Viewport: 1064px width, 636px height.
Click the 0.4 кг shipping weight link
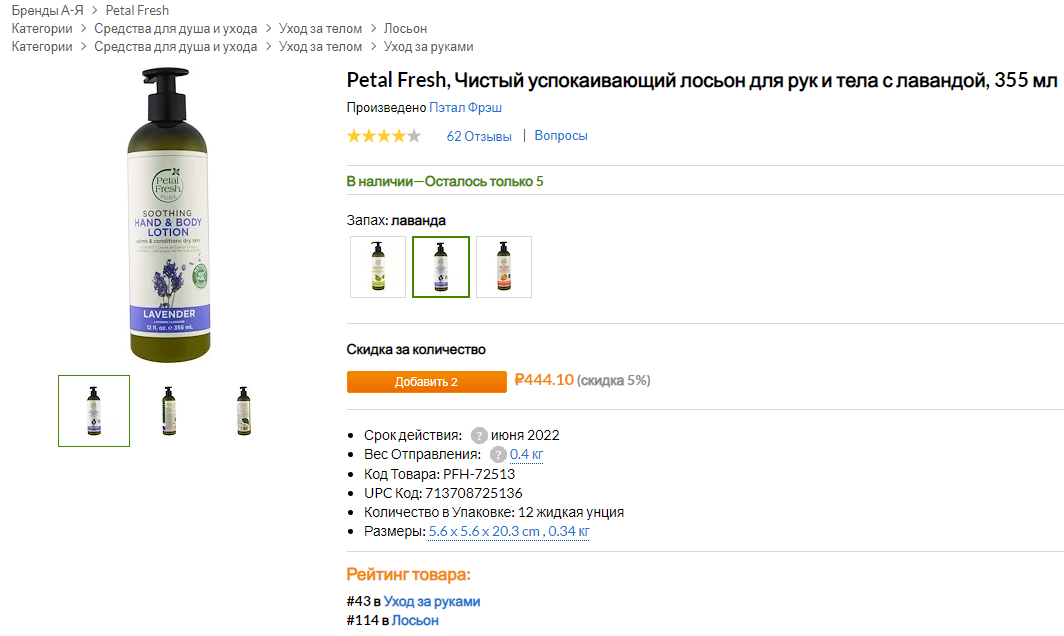526,455
